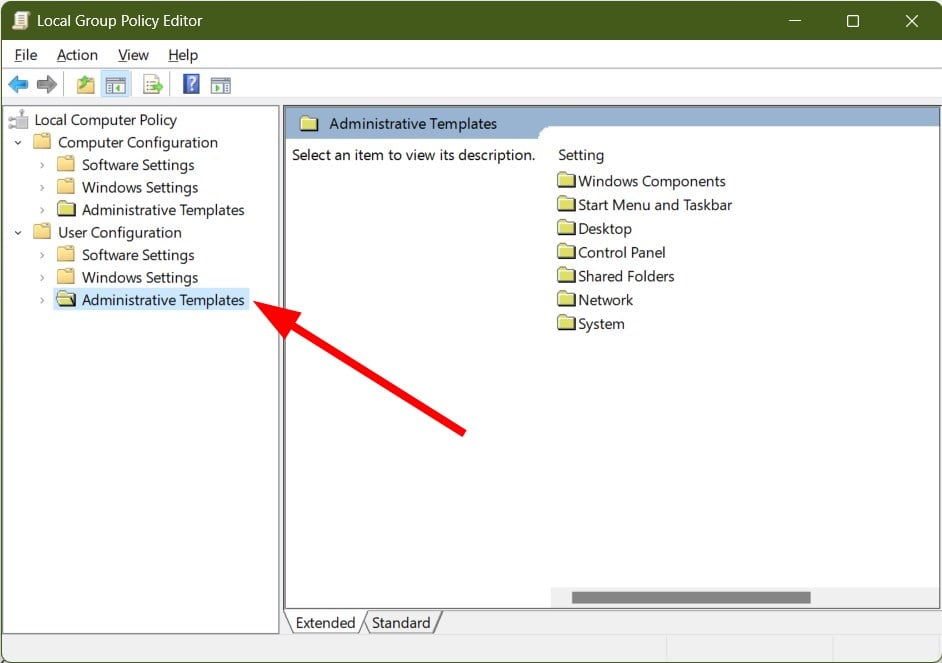Select User Configuration tree label
942x663 pixels.
pyautogui.click(x=120, y=232)
